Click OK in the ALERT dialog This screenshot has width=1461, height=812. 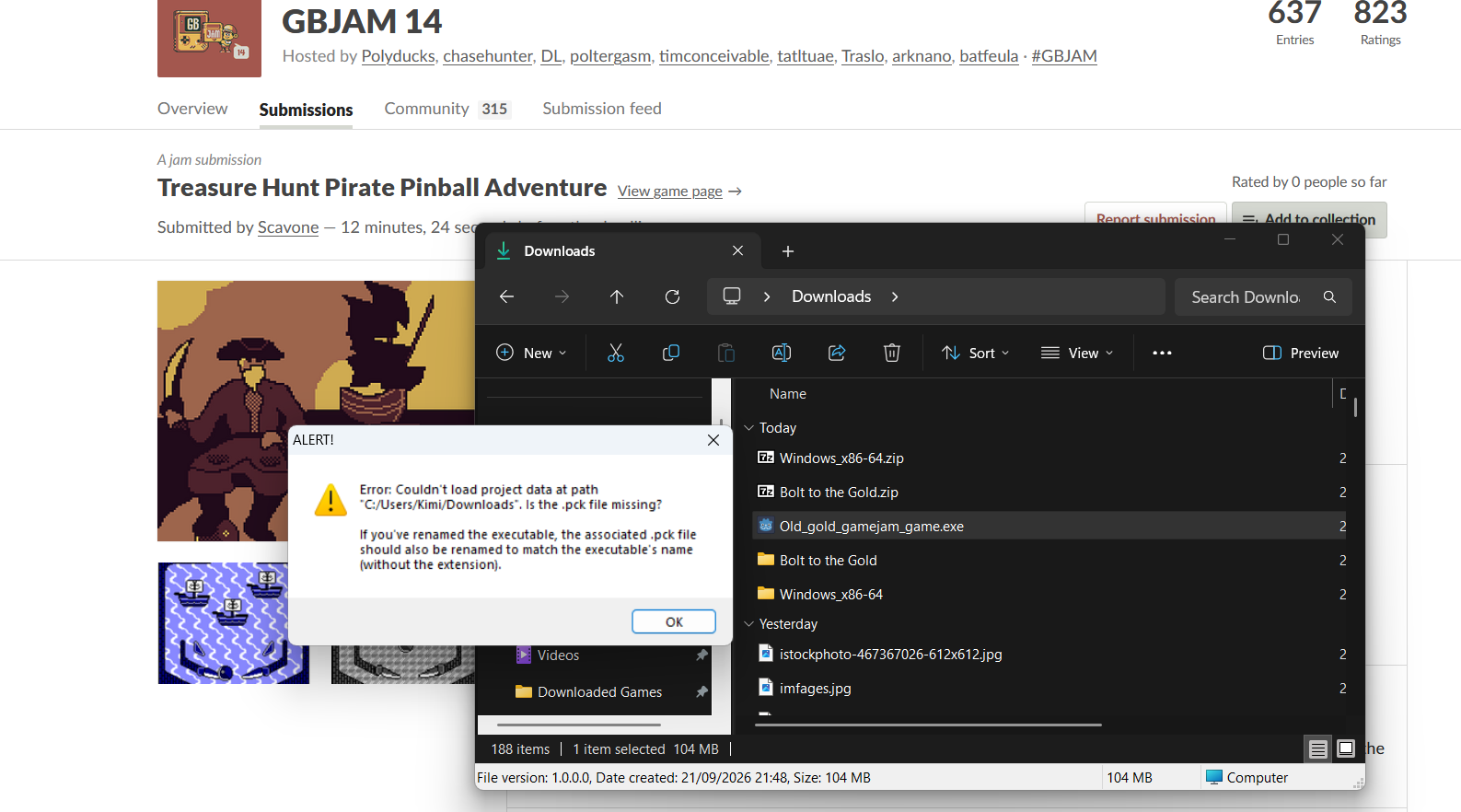[x=674, y=621]
